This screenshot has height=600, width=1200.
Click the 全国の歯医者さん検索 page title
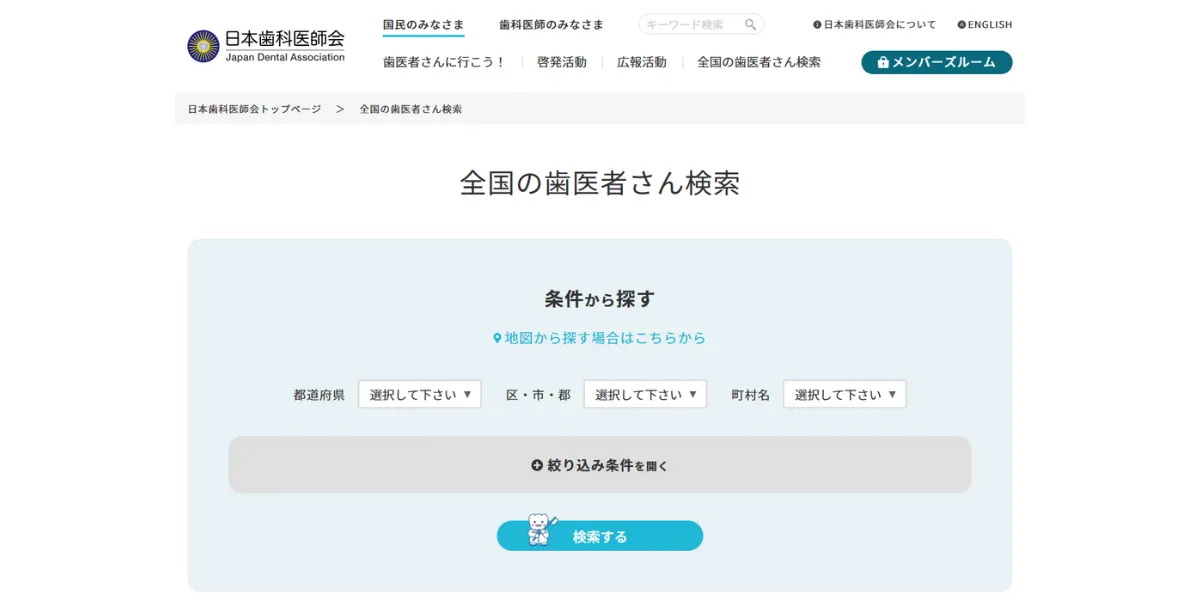tap(600, 183)
